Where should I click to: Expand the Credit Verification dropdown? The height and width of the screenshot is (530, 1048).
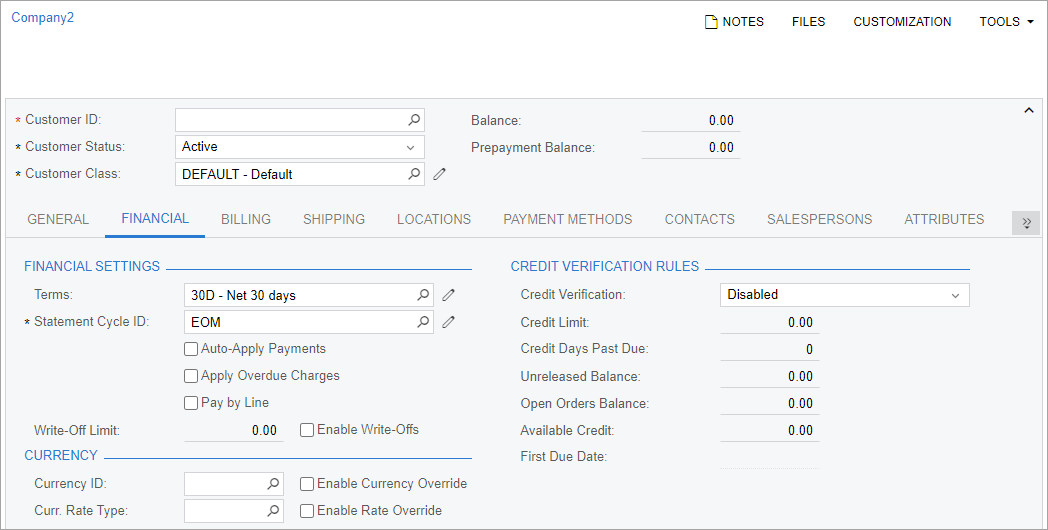pos(955,295)
